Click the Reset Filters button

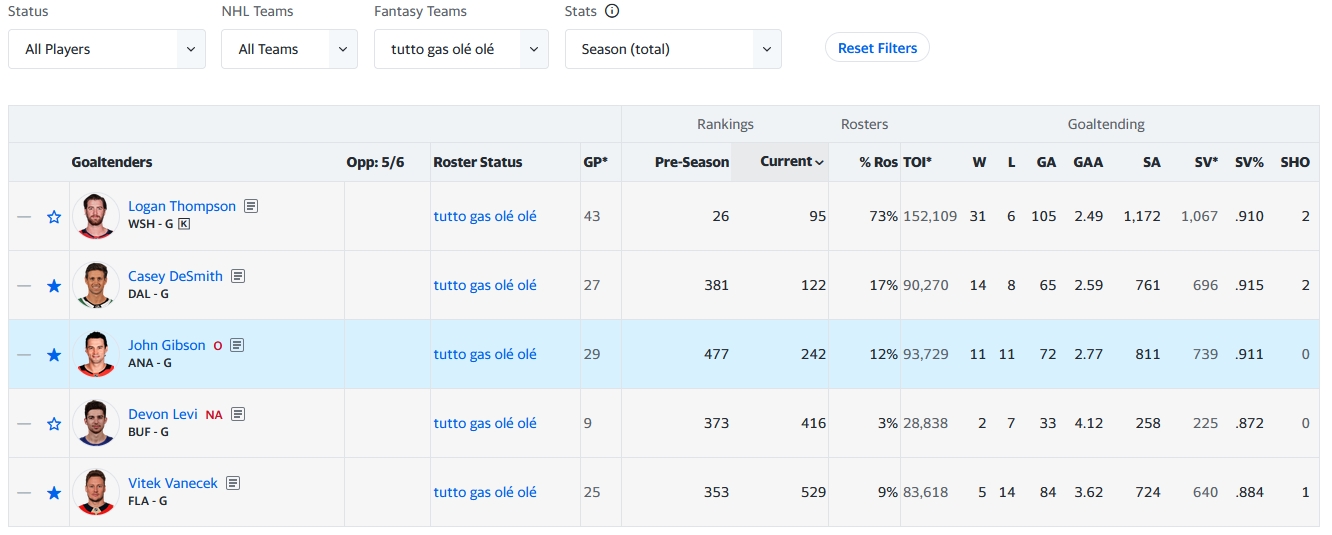877,48
